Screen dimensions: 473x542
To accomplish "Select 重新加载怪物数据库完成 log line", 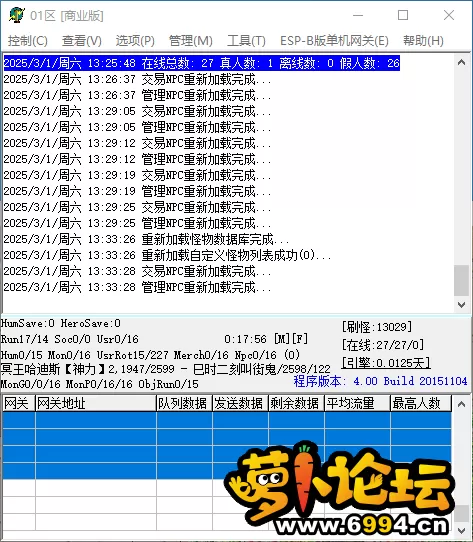I will (147, 239).
